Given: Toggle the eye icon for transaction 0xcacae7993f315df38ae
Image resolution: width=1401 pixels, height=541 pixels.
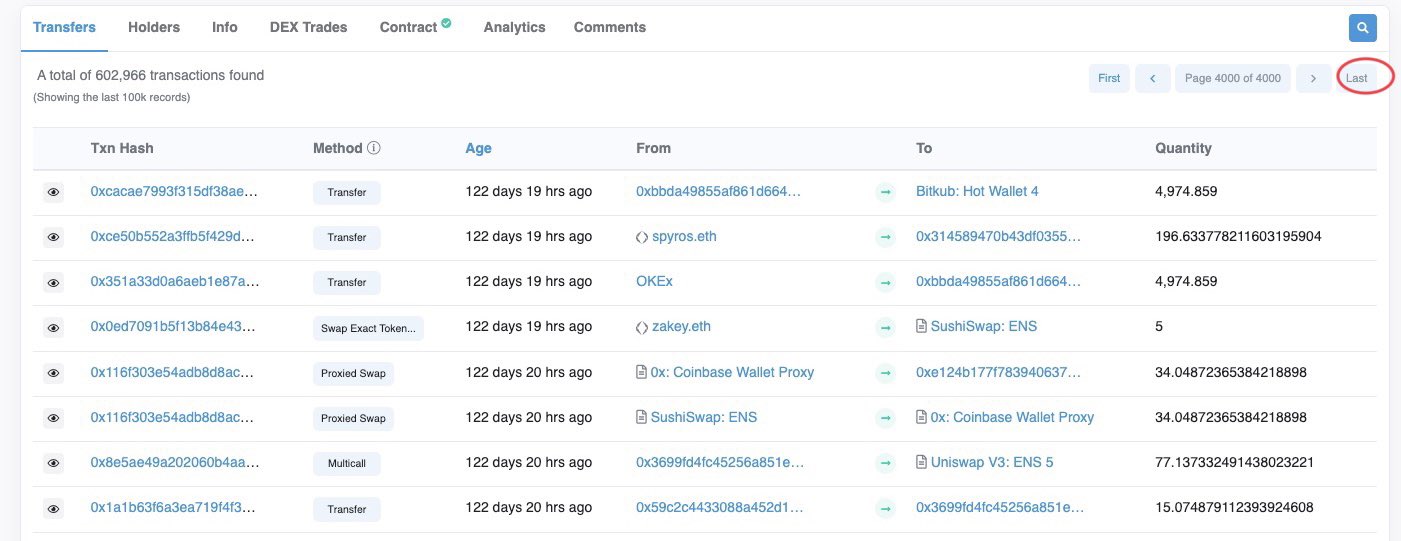Looking at the screenshot, I should pyautogui.click(x=54, y=192).
